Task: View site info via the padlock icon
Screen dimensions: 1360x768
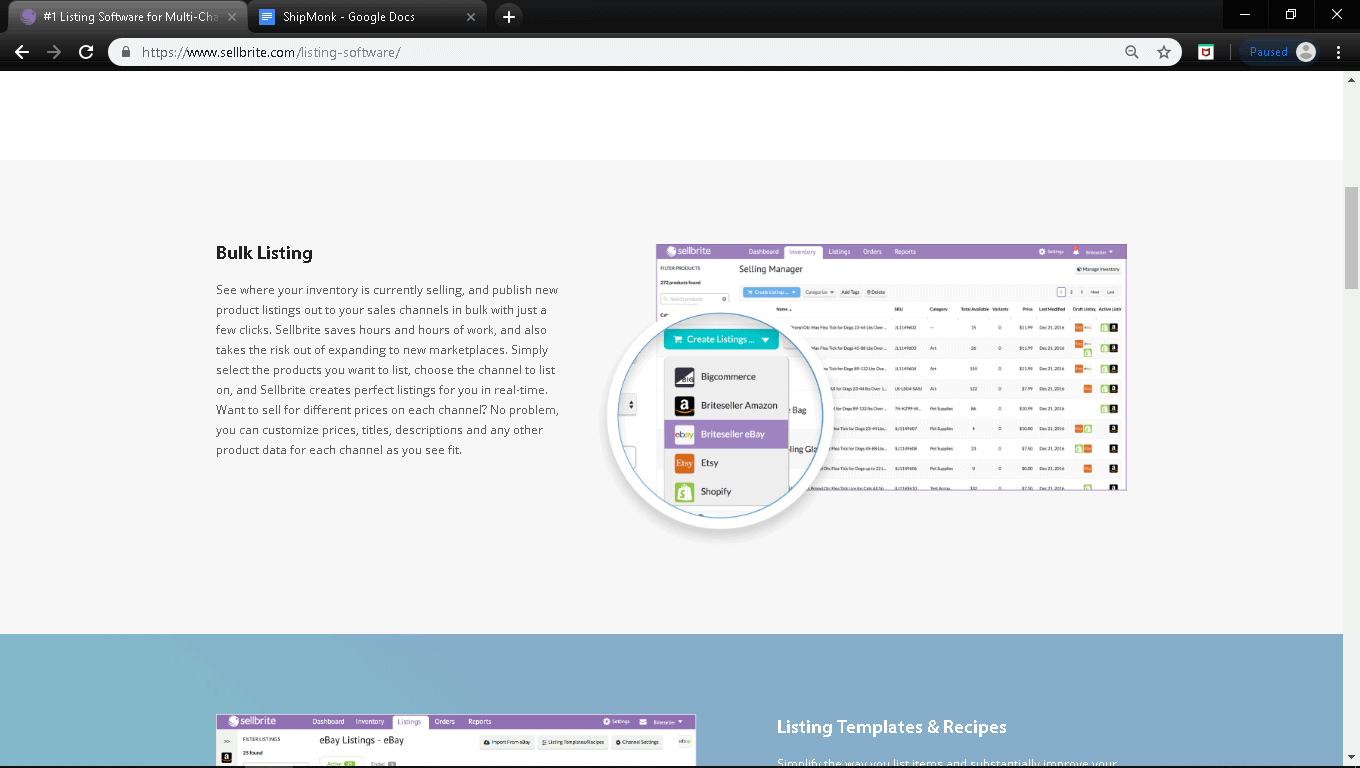Action: (126, 52)
